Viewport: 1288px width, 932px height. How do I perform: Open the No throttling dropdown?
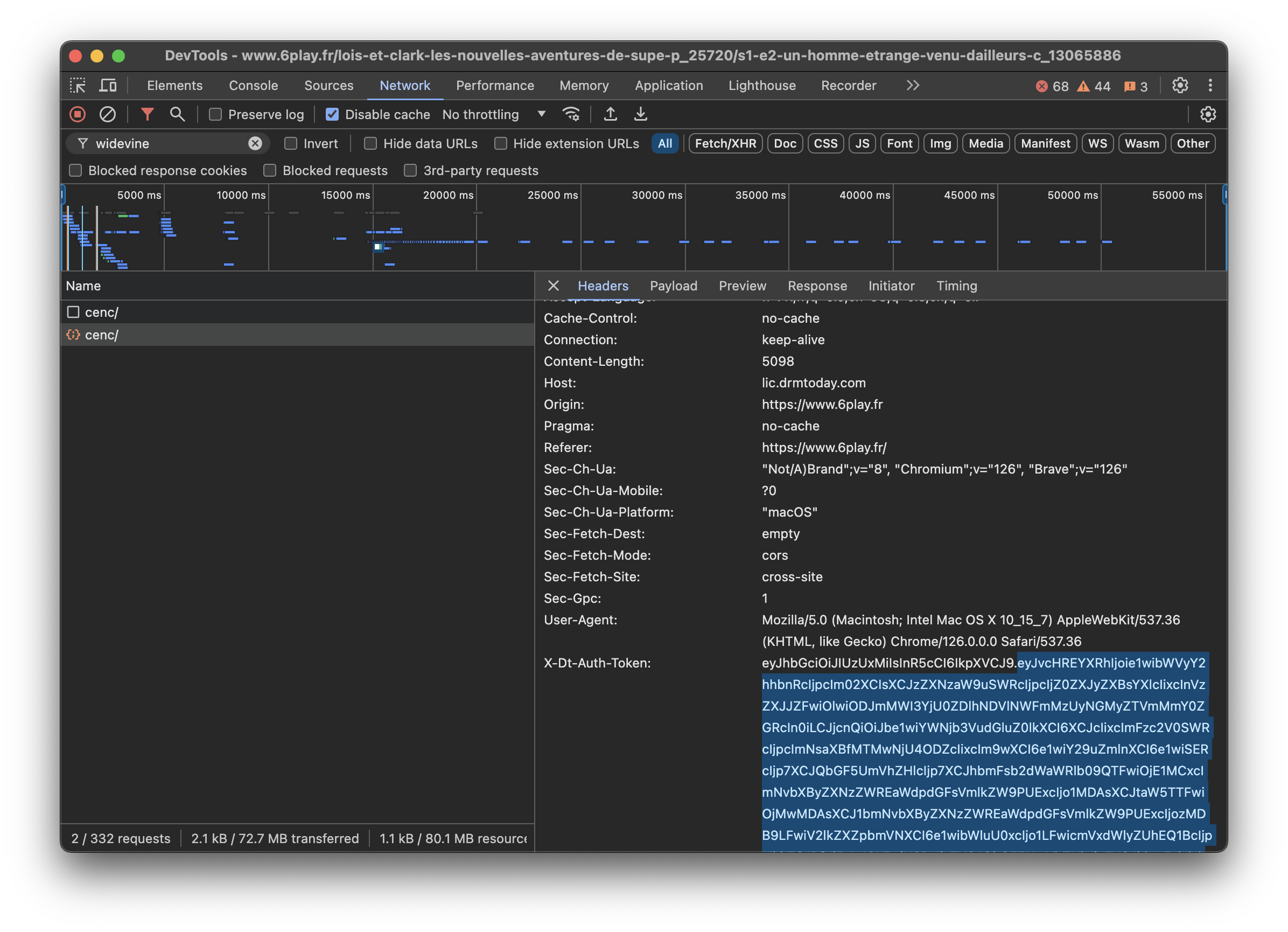point(494,114)
